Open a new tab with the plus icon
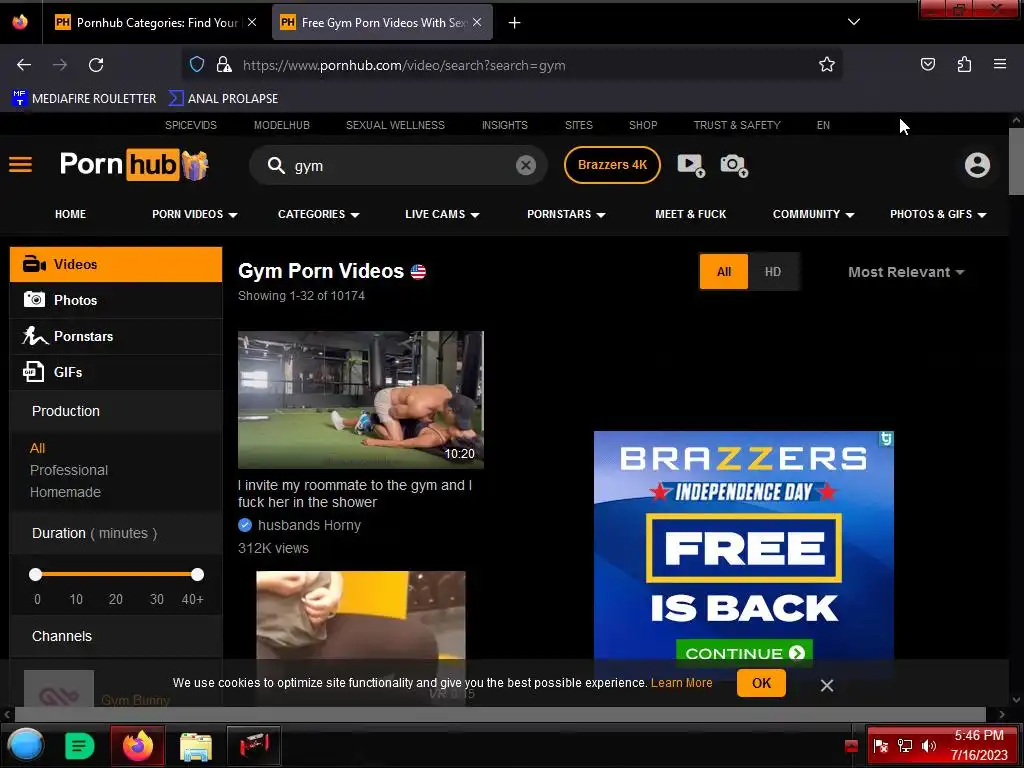 [x=515, y=23]
